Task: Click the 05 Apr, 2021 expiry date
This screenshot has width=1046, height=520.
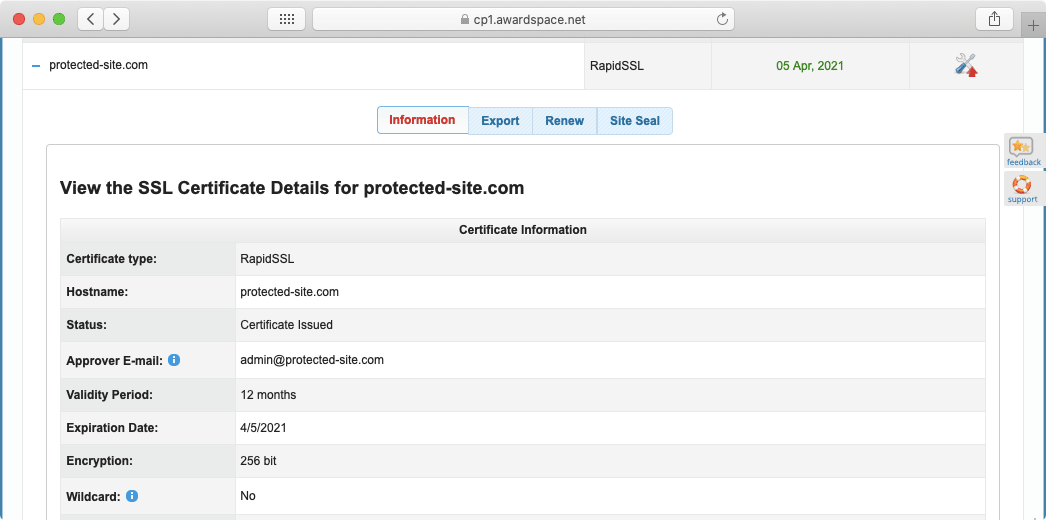Action: click(x=810, y=66)
